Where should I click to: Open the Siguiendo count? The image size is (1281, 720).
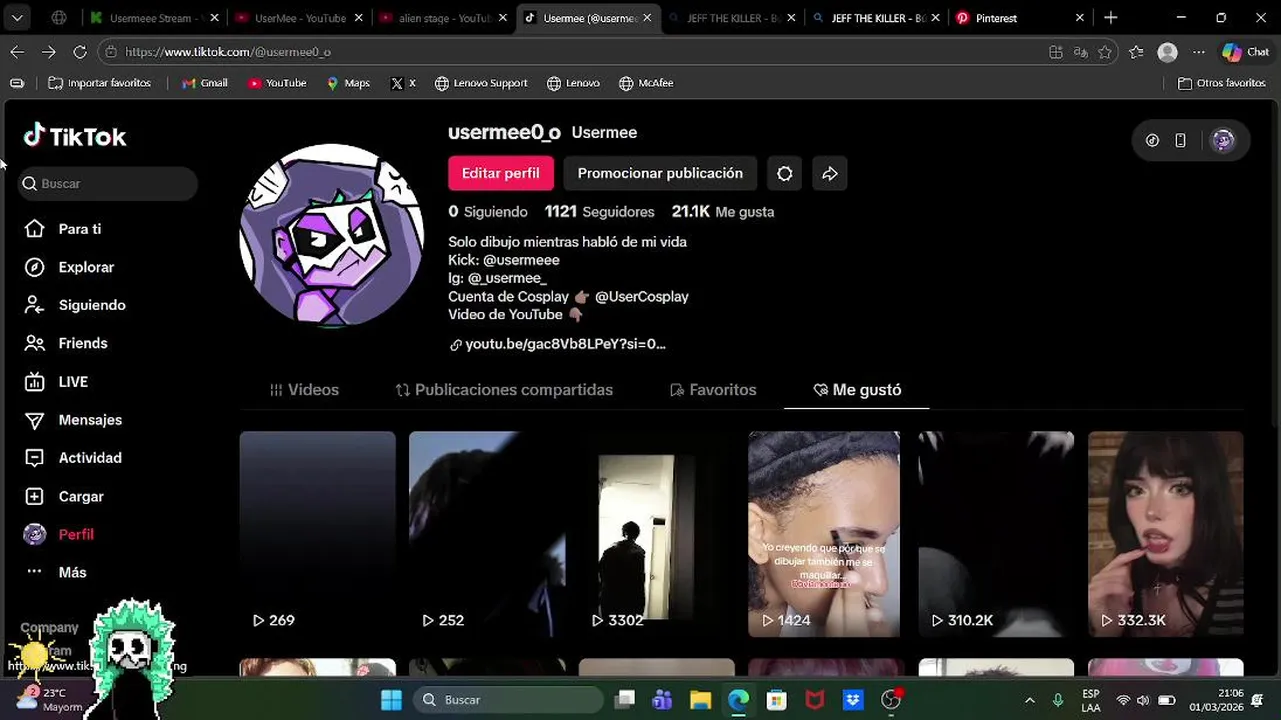point(488,212)
